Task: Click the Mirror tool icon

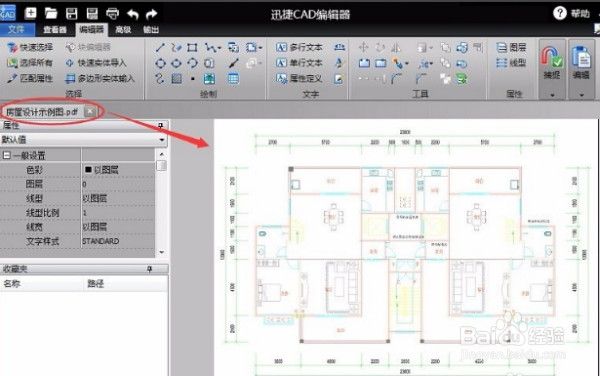Action: (x=396, y=47)
